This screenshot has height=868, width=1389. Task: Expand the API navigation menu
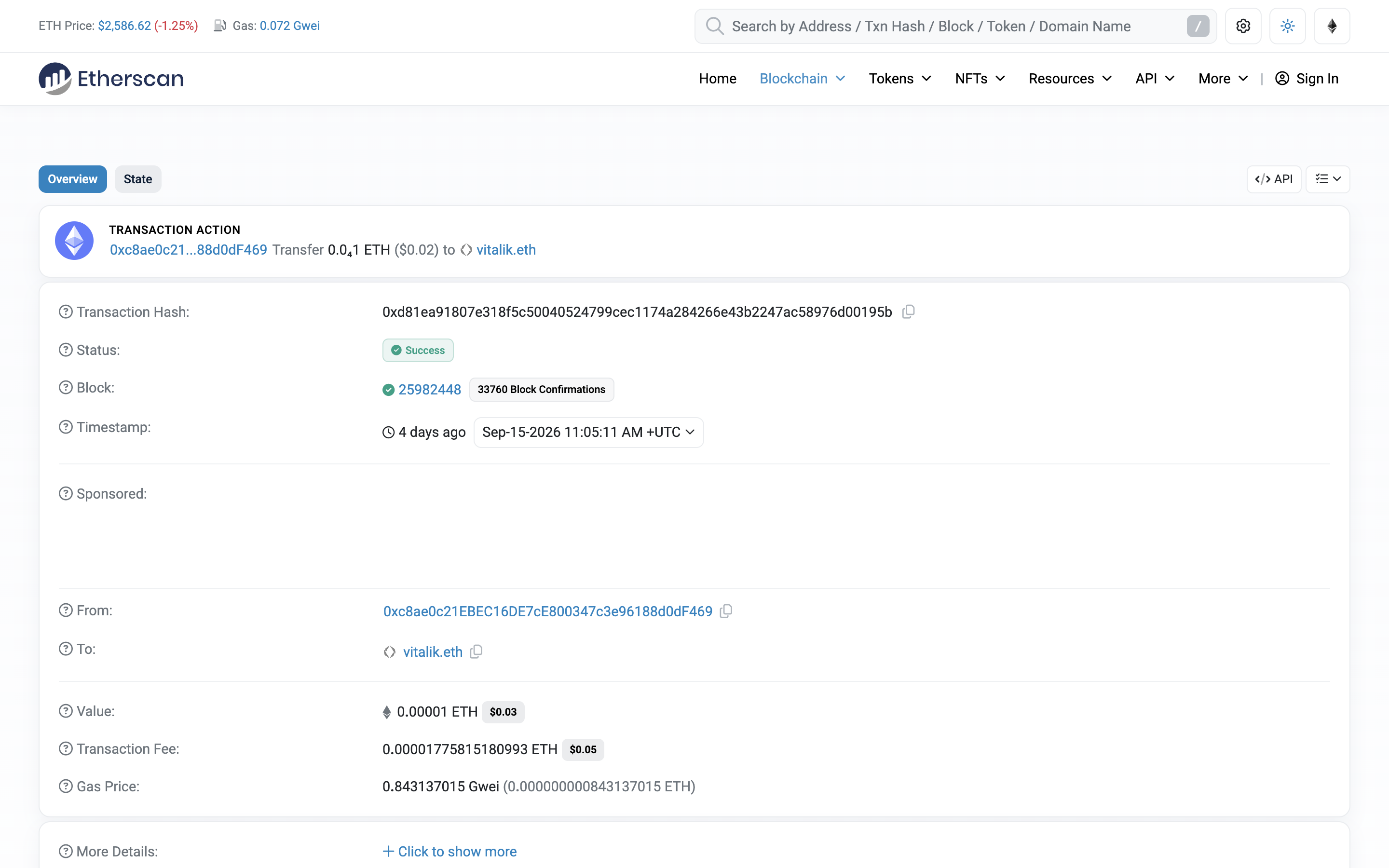[x=1154, y=79]
